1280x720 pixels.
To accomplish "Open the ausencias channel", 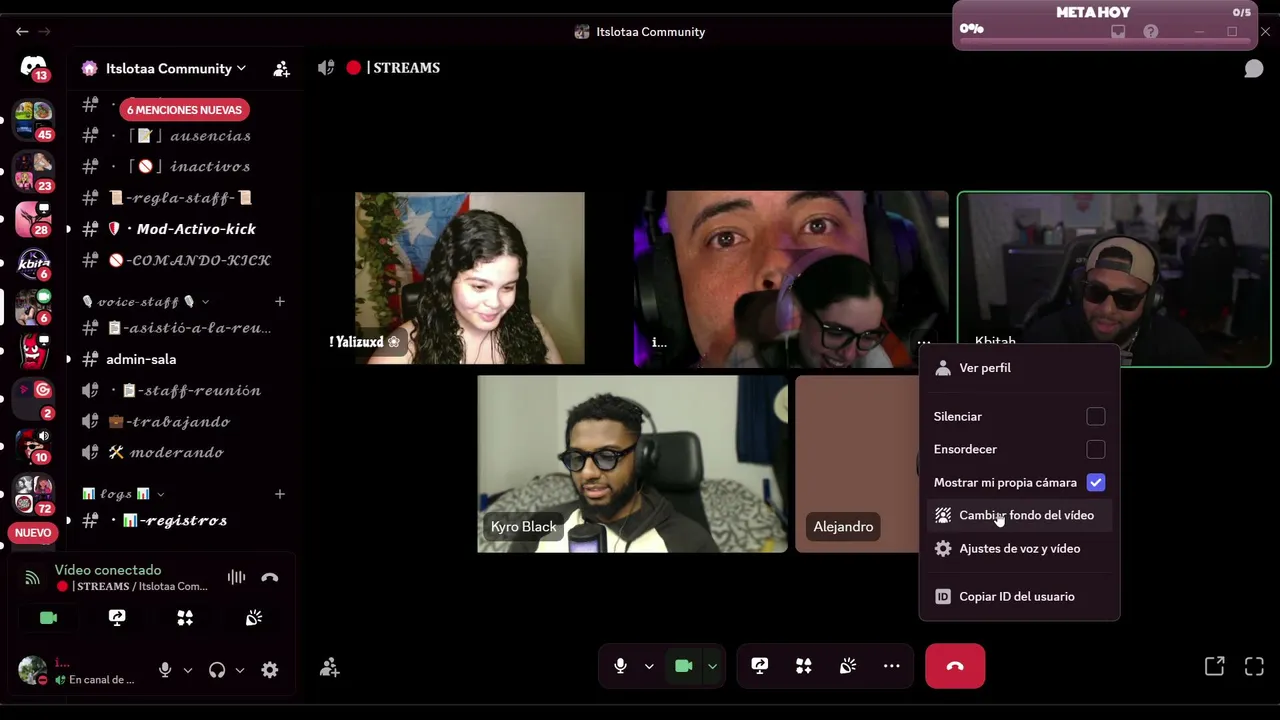I will click(185, 136).
